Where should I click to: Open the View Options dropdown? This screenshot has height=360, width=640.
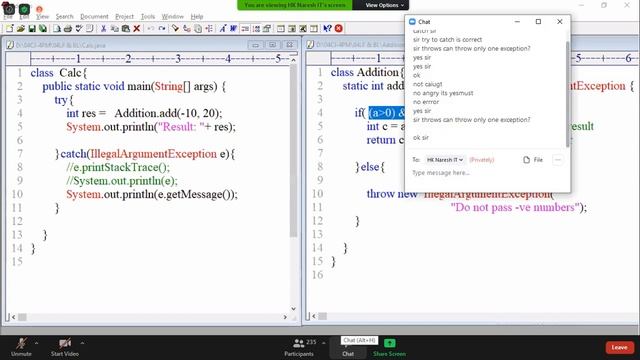click(x=384, y=5)
